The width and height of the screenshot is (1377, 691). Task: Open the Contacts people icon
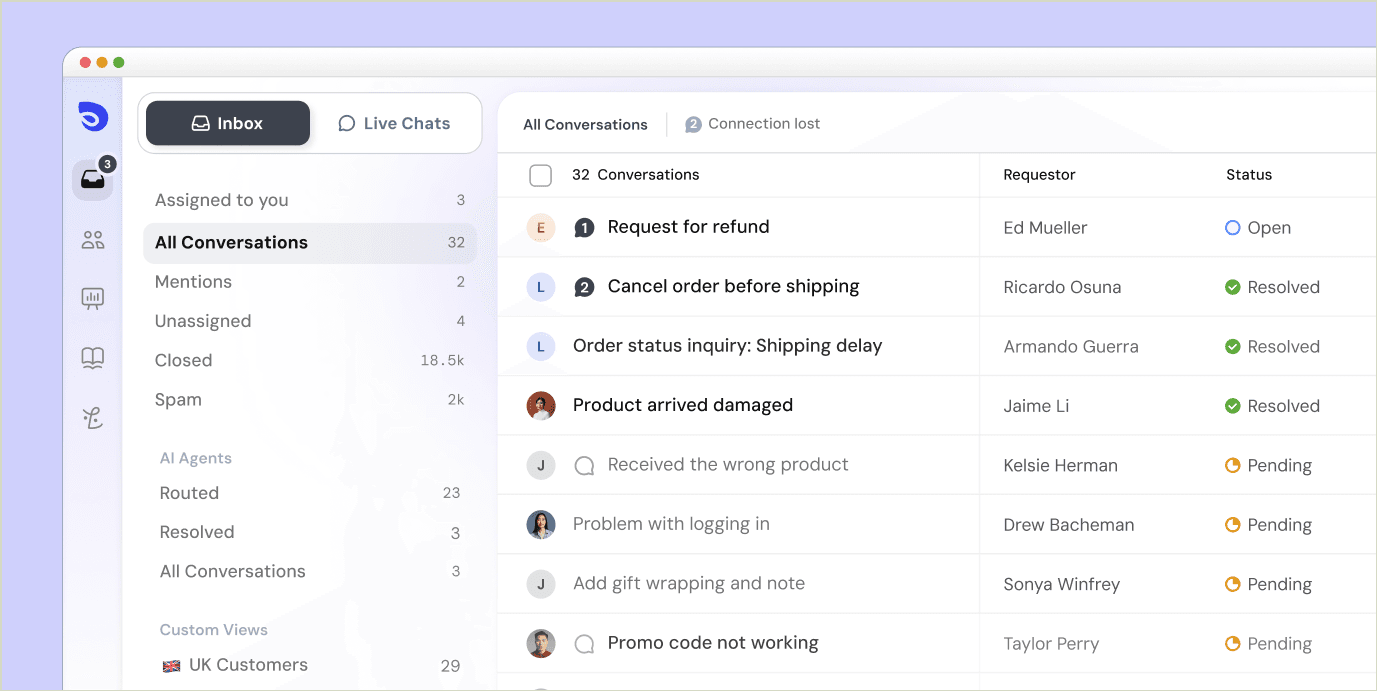(92, 240)
